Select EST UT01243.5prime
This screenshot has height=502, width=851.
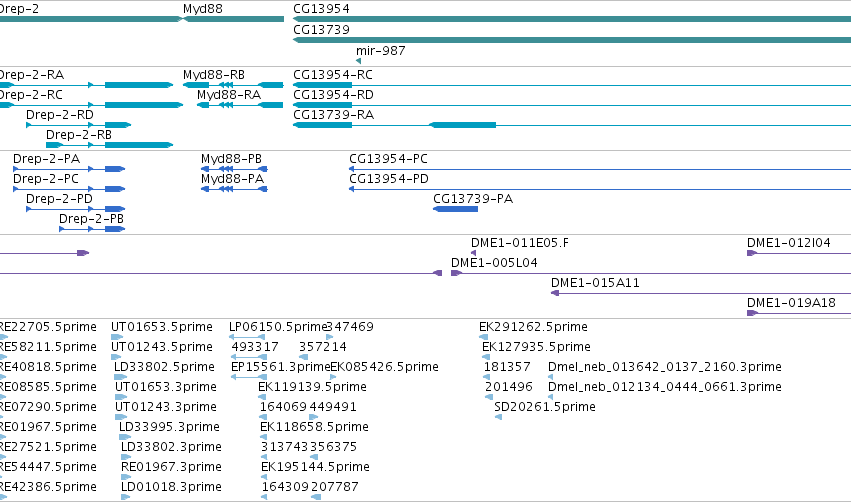(162, 347)
